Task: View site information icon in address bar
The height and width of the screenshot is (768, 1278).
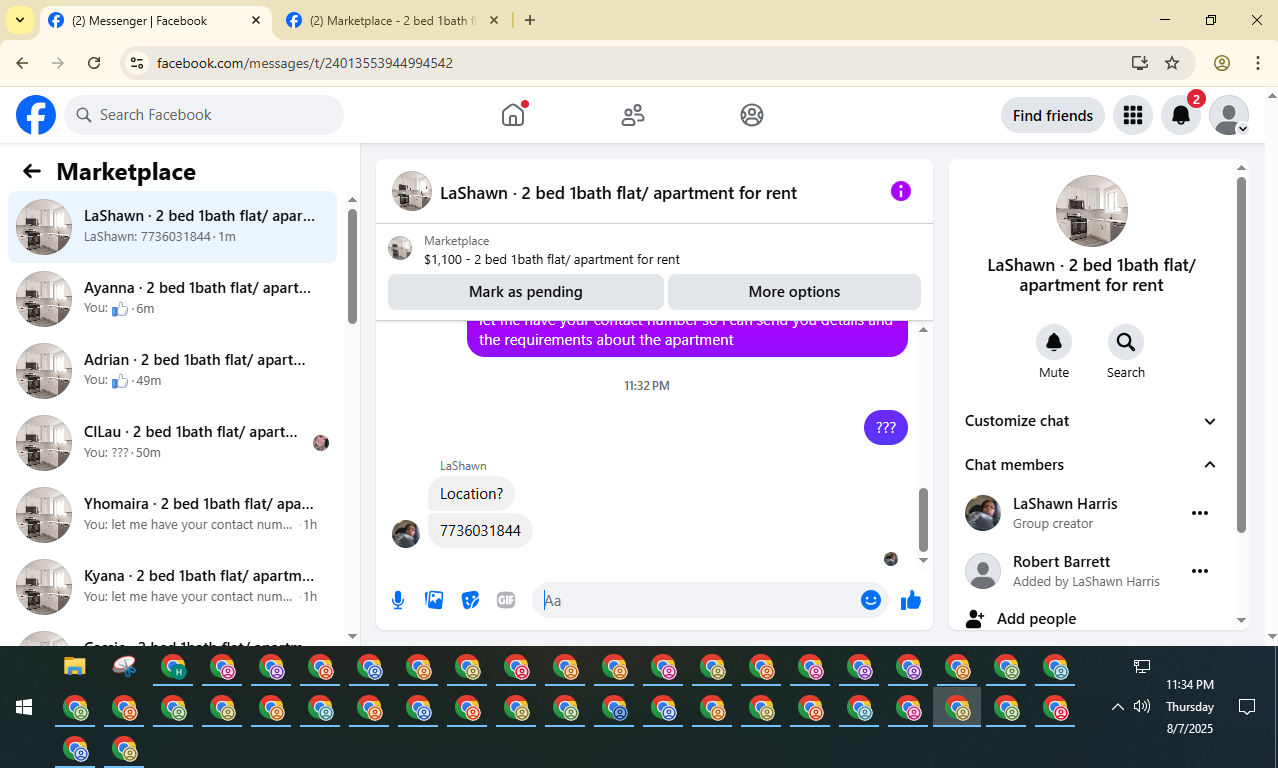Action: [x=138, y=63]
